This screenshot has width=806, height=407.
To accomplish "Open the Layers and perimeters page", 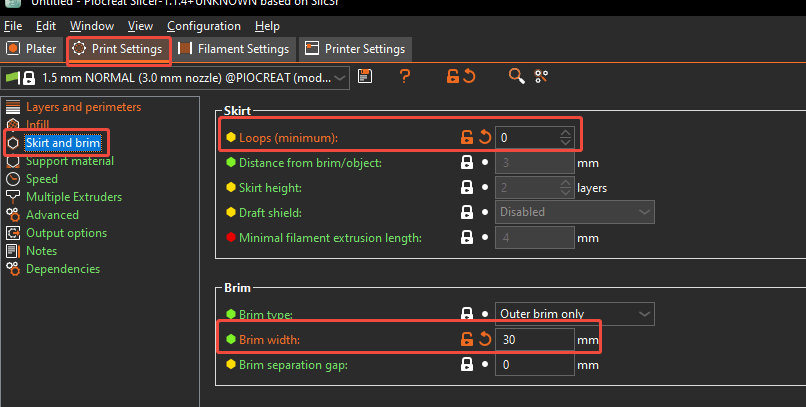I will [x=83, y=107].
